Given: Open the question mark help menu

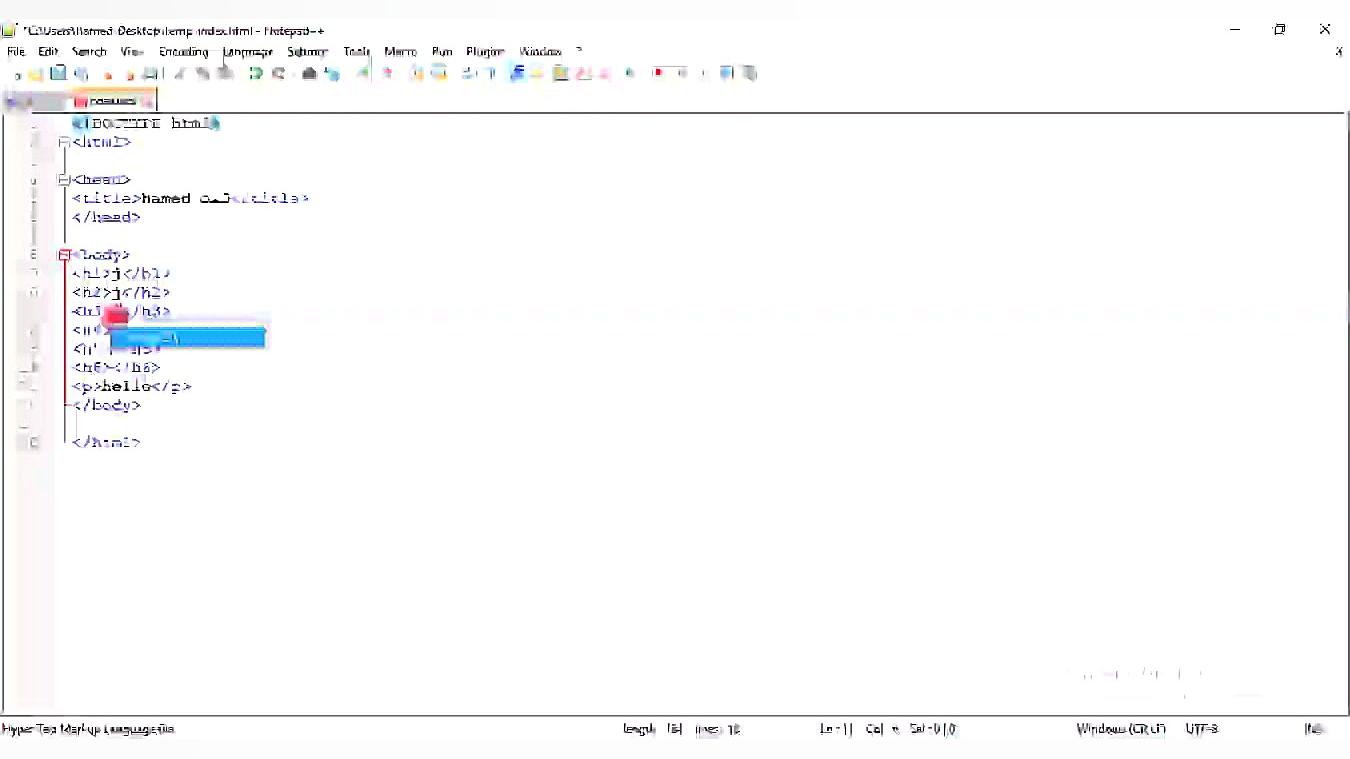Looking at the screenshot, I should (x=579, y=52).
